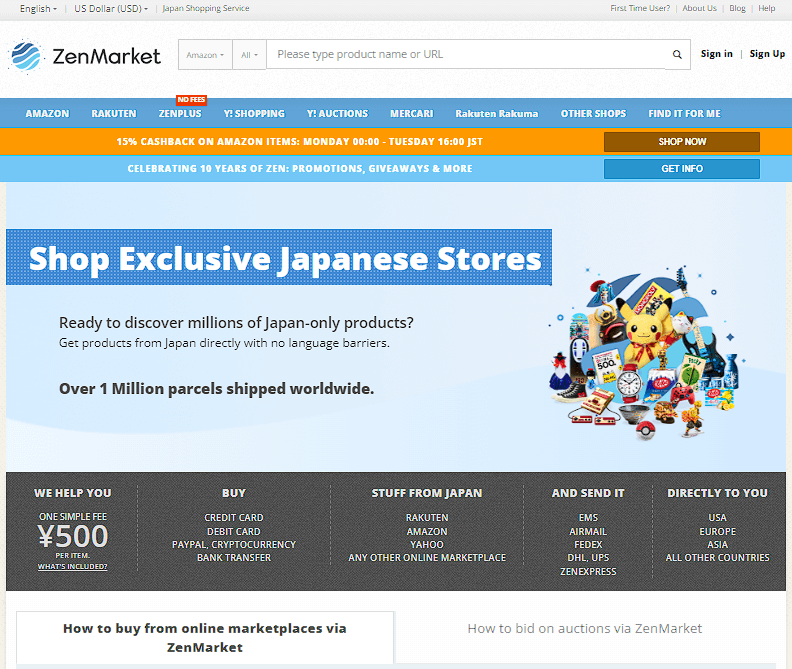The width and height of the screenshot is (792, 669).
Task: Click AIRMAIL in the shipping list
Action: 588,532
